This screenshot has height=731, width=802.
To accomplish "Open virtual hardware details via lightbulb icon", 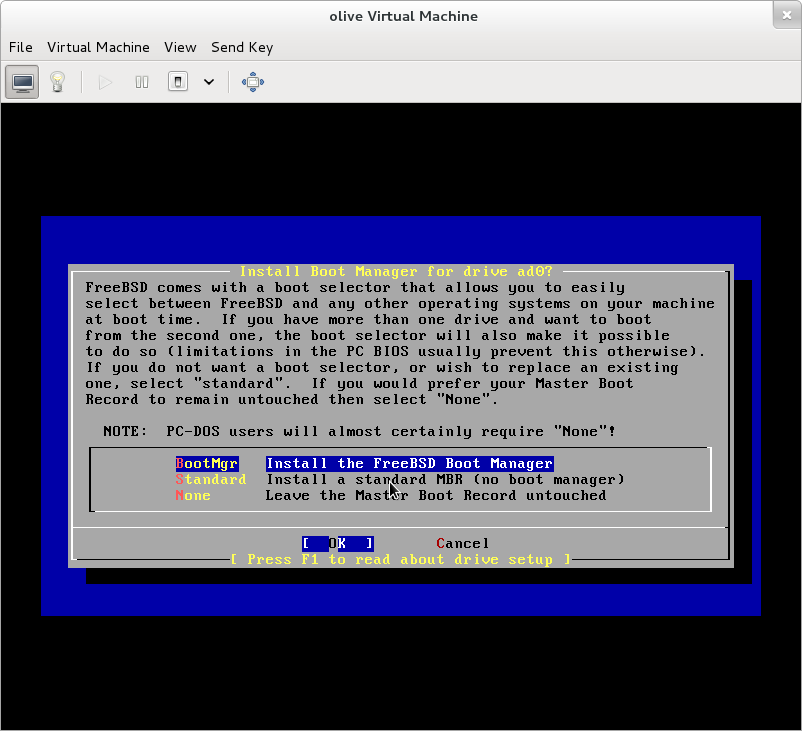I will [x=57, y=82].
